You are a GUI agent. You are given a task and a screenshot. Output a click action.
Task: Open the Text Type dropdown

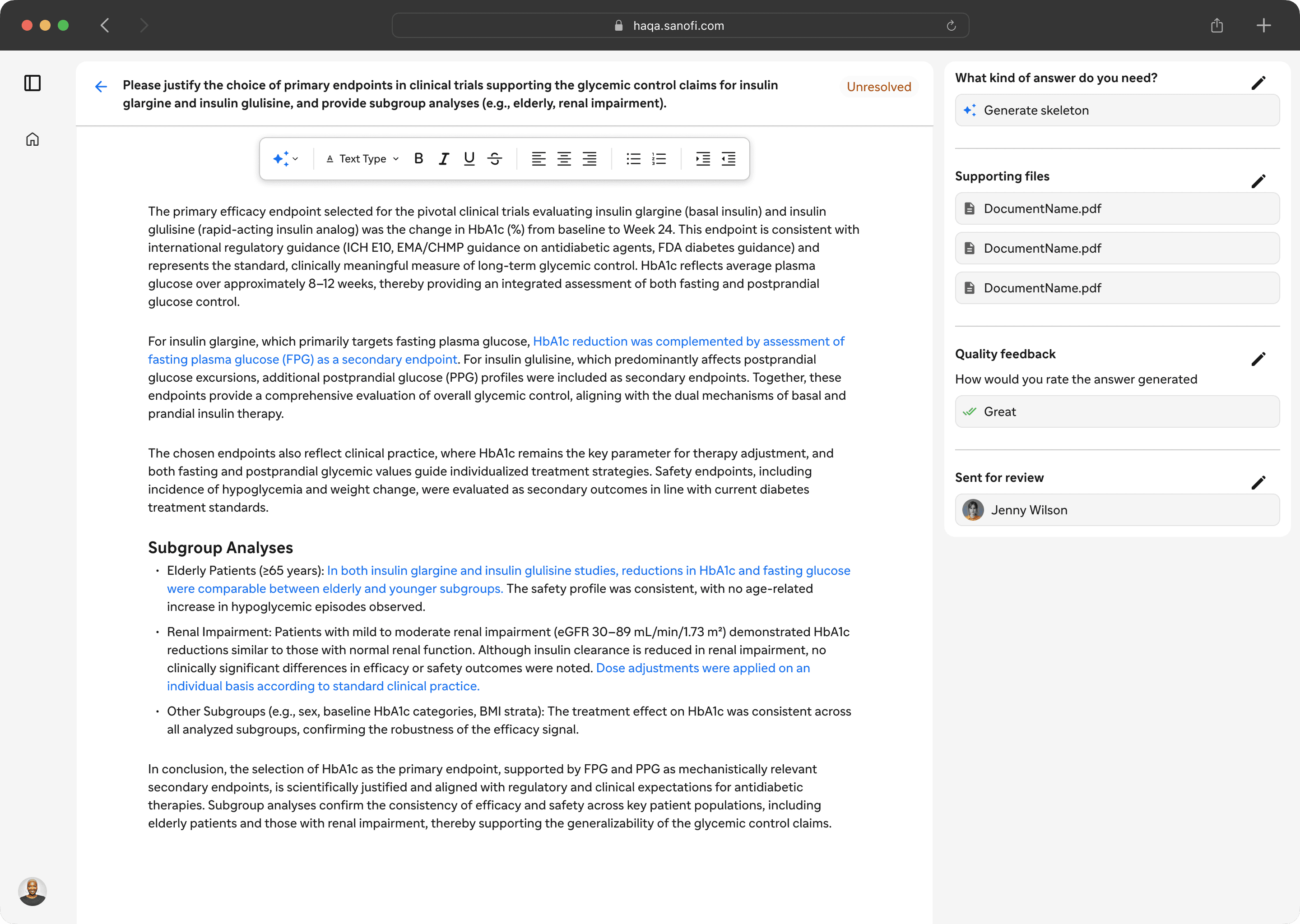[x=362, y=159]
